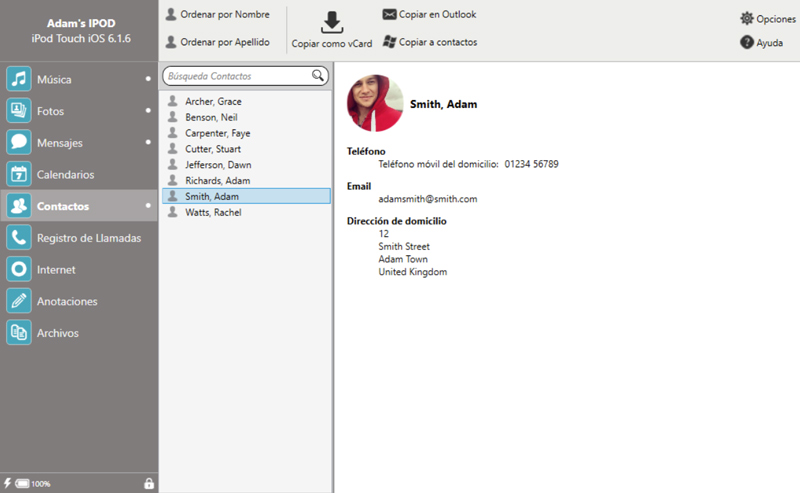Click the Ayuda question mark icon
This screenshot has width=800, height=493.
pyautogui.click(x=746, y=42)
